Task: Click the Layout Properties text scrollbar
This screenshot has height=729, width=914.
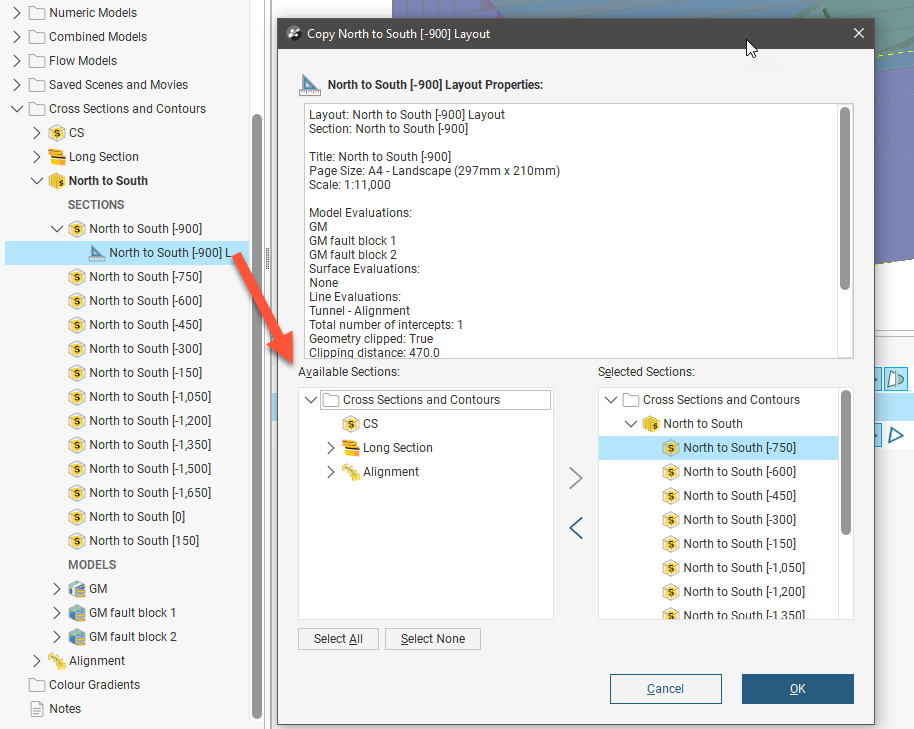Action: coord(845,200)
